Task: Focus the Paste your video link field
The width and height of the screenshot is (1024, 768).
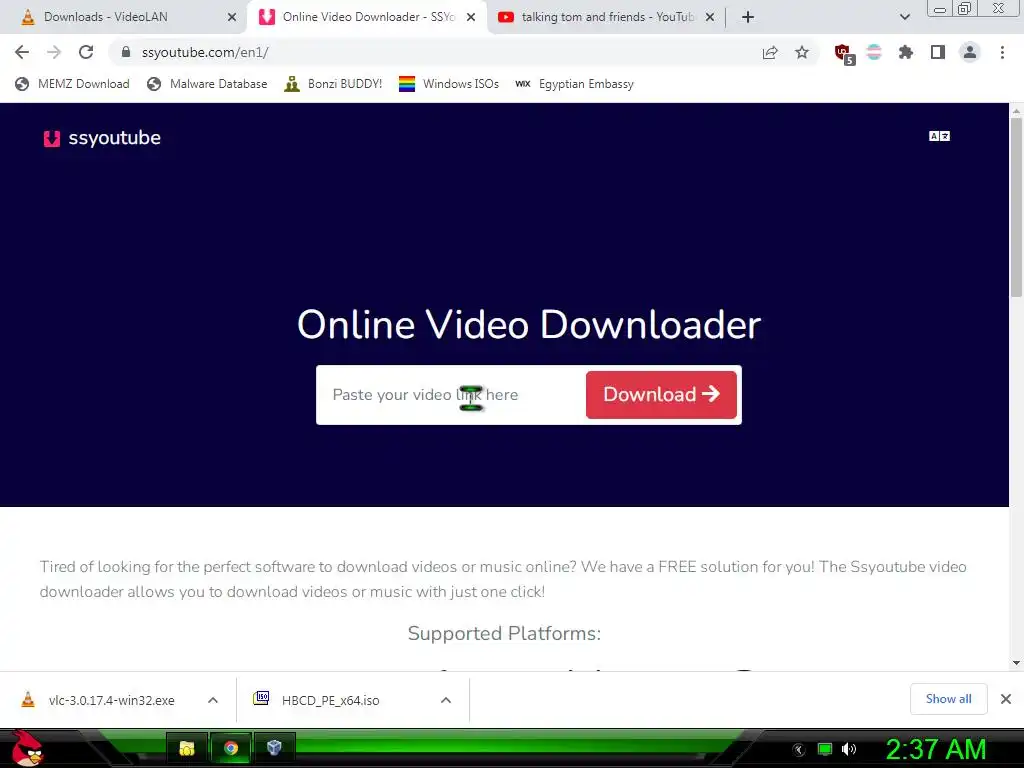Action: (451, 394)
